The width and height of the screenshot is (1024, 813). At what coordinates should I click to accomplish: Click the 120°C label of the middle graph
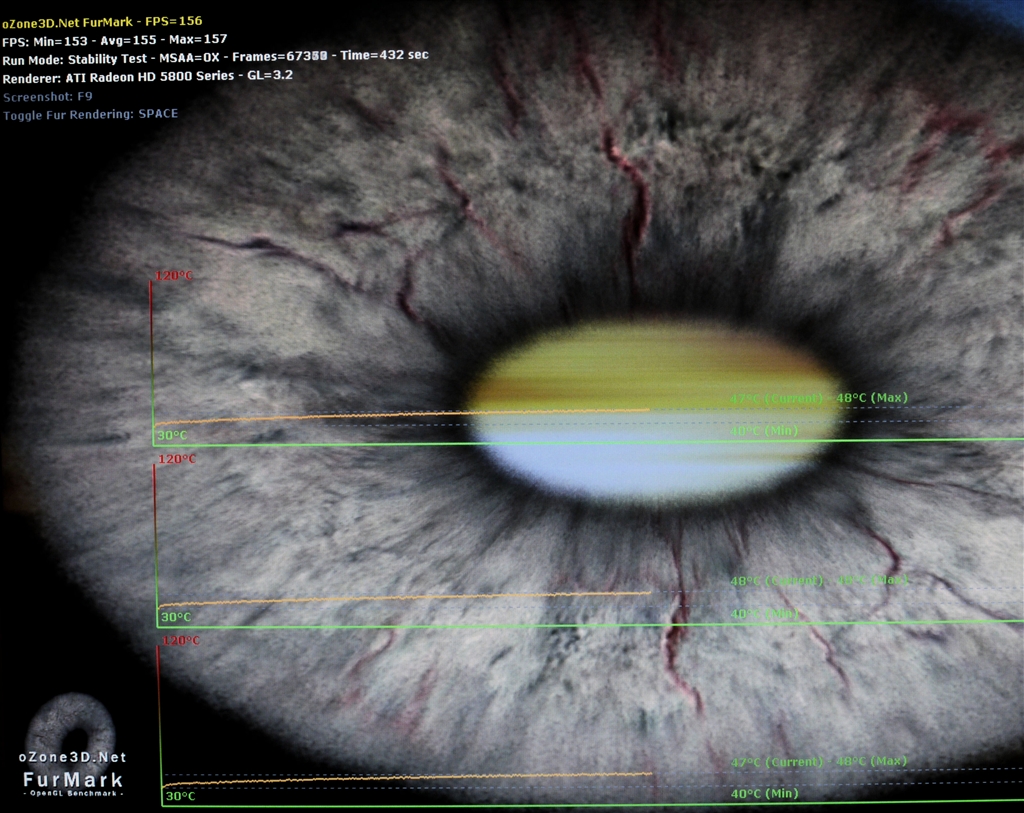click(x=177, y=459)
